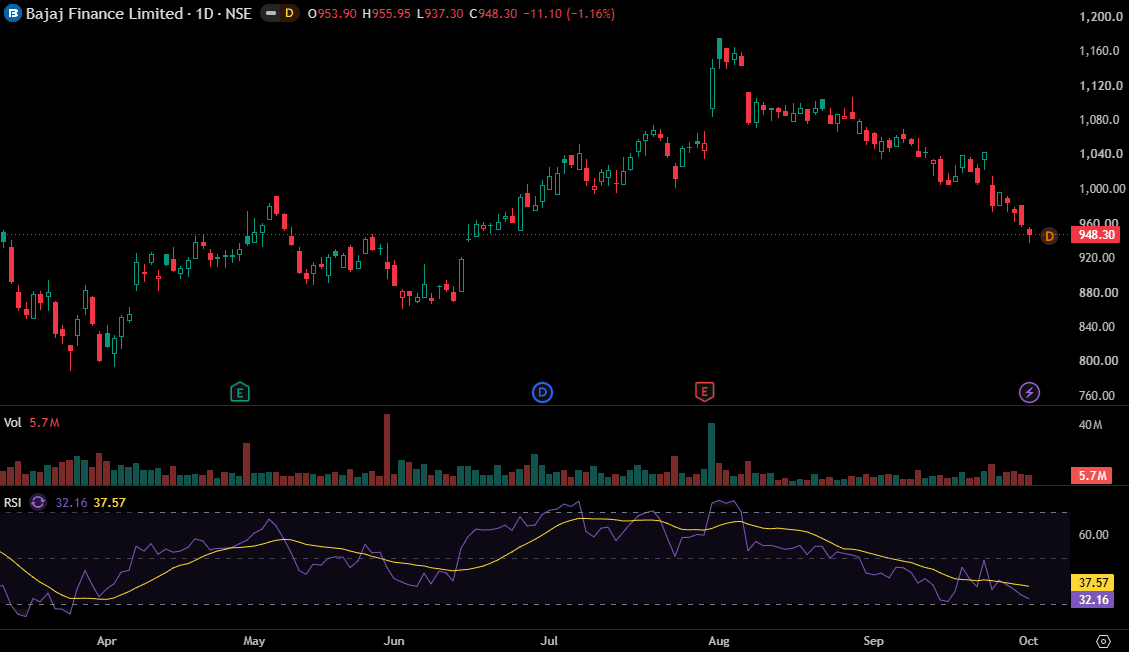1129x653 pixels.
Task: Click the RSI refresh cycle icon
Action: [x=37, y=503]
